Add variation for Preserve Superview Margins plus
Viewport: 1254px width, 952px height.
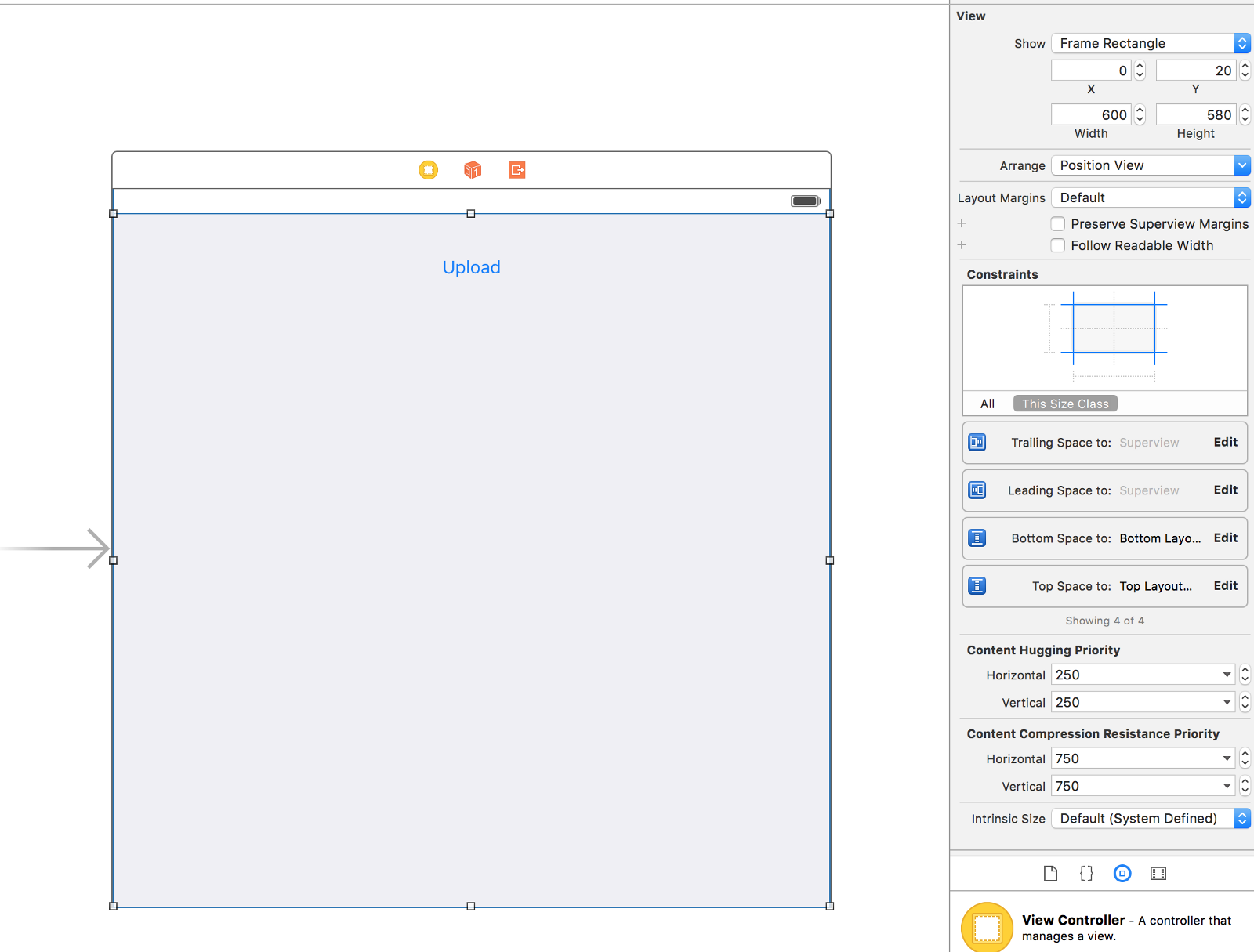[962, 224]
